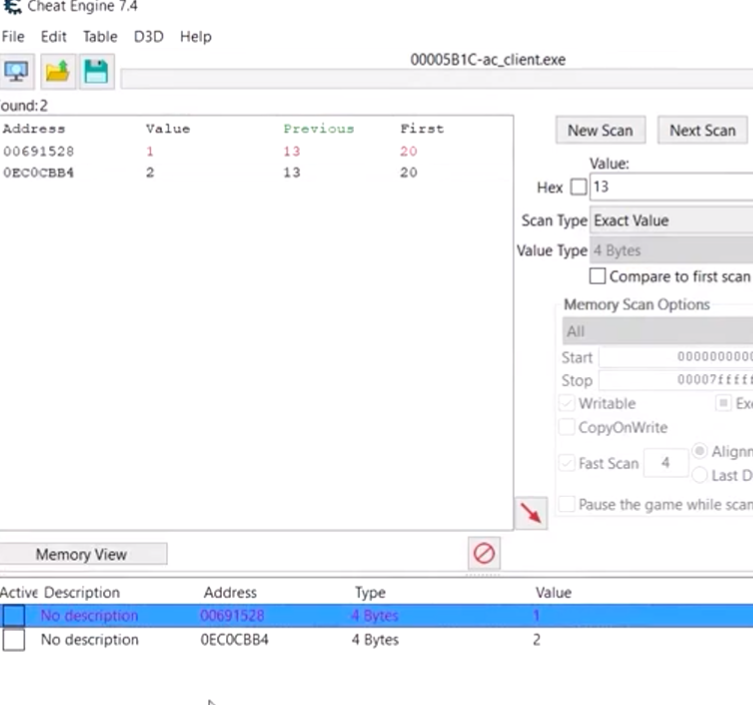
Task: Click the scan Value input field
Action: (x=671, y=187)
